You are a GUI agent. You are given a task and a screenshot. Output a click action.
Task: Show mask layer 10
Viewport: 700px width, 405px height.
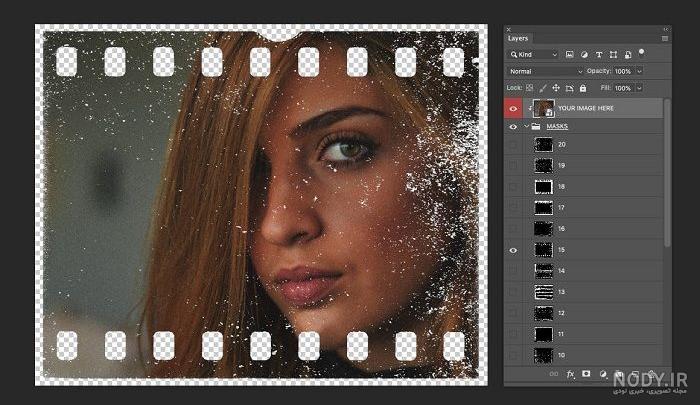513,355
